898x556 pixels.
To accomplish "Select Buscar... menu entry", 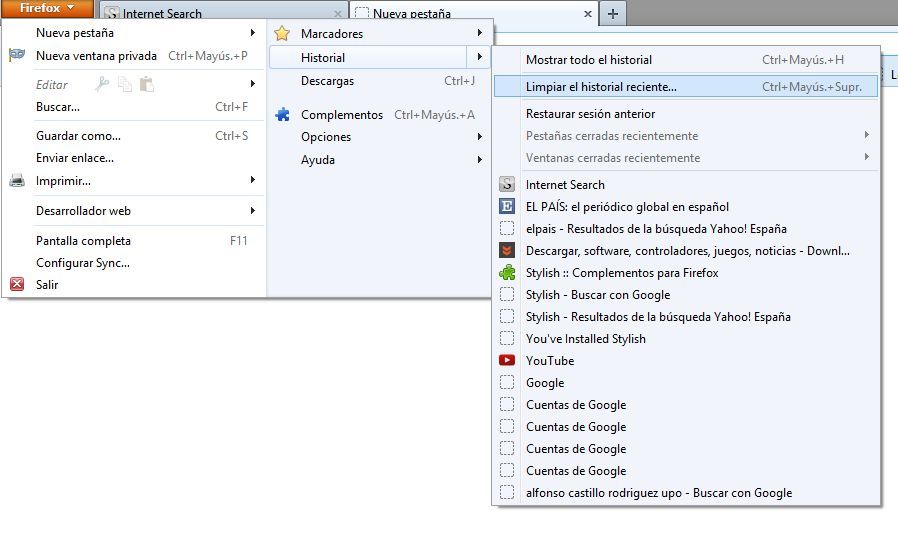I will (x=135, y=107).
